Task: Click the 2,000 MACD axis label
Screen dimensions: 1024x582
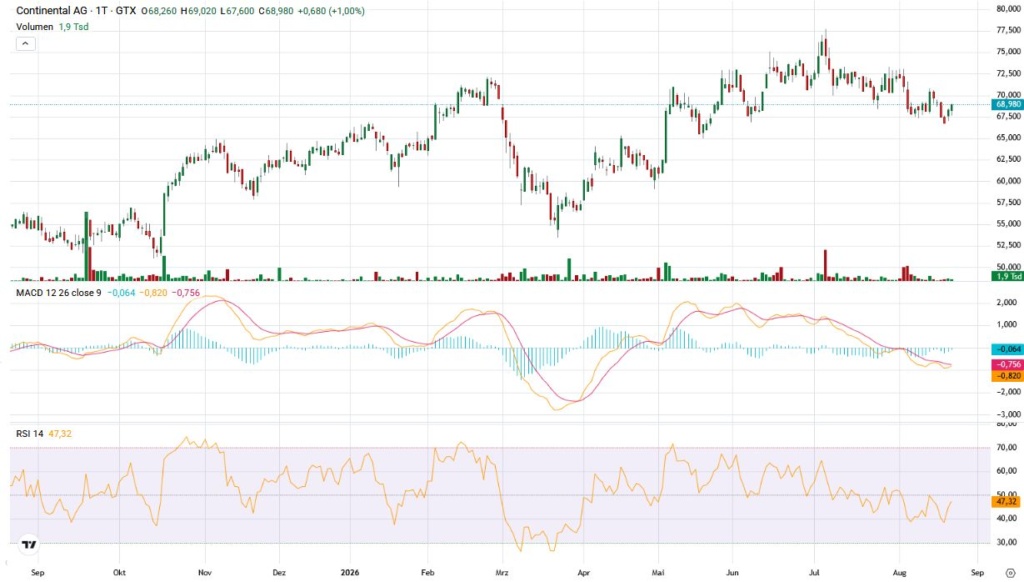Action: [1007, 302]
